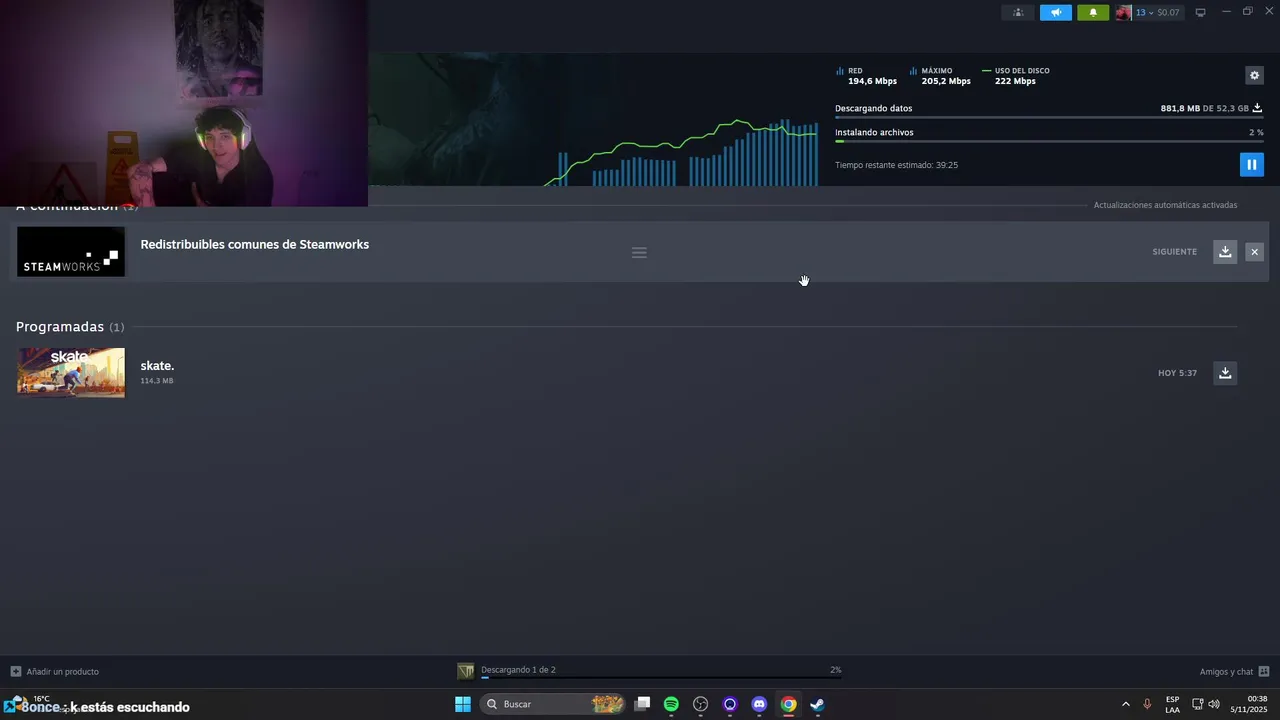
Task: Click the USO DEL DISCO 222 Mbps stat
Action: [x=1015, y=76]
